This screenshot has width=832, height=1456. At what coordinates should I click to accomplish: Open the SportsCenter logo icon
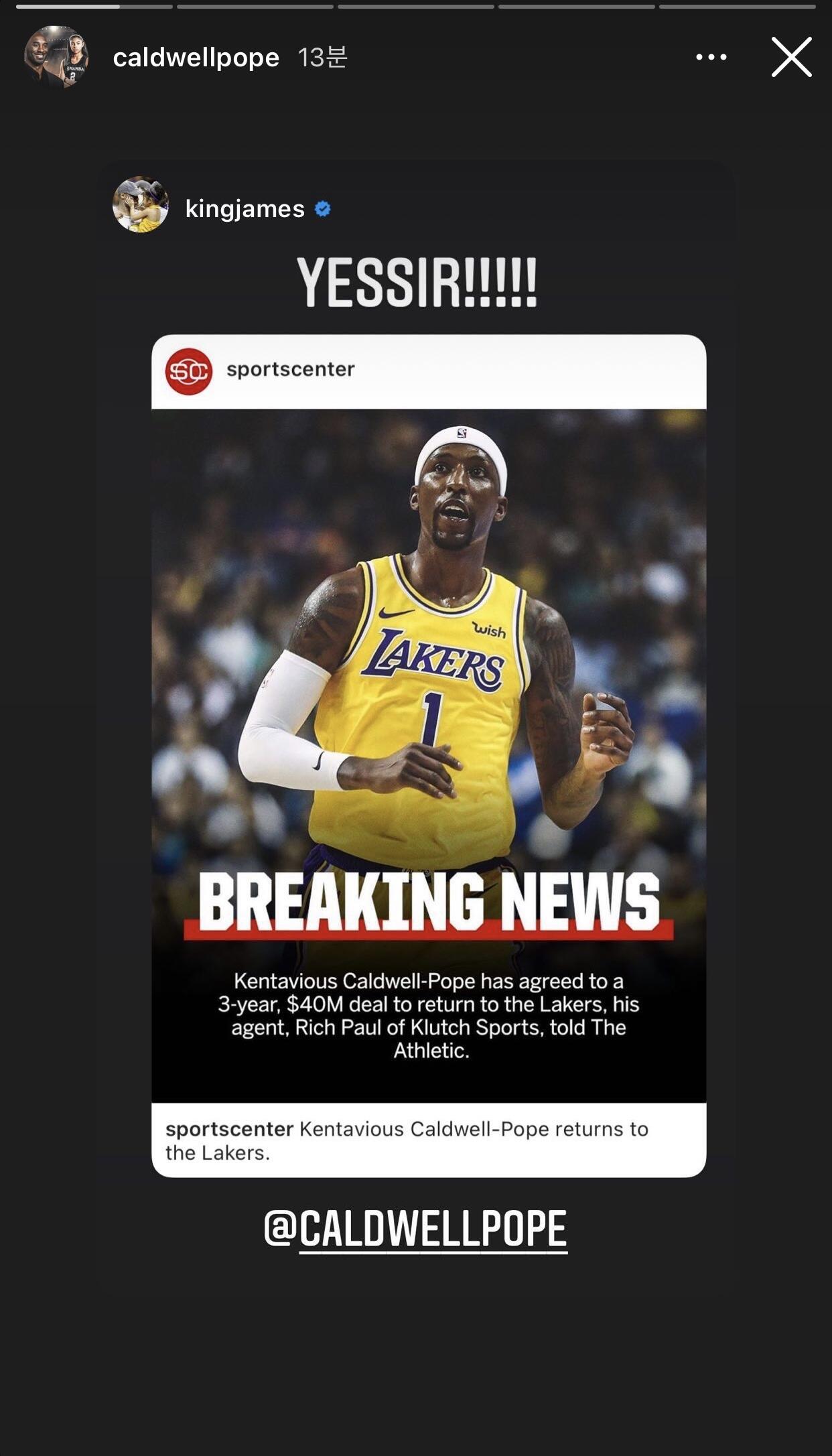(x=189, y=371)
